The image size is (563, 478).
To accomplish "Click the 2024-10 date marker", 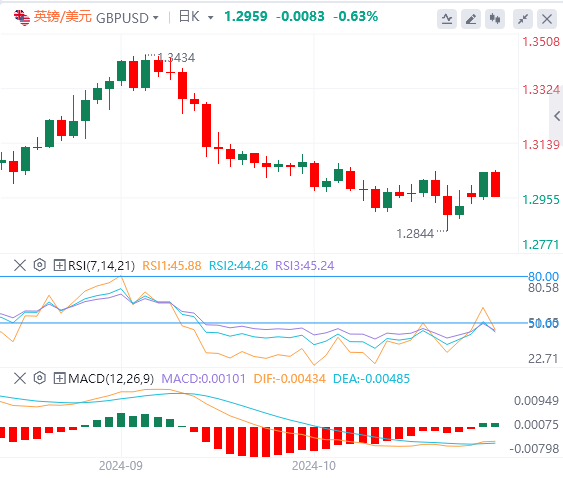I will point(314,466).
